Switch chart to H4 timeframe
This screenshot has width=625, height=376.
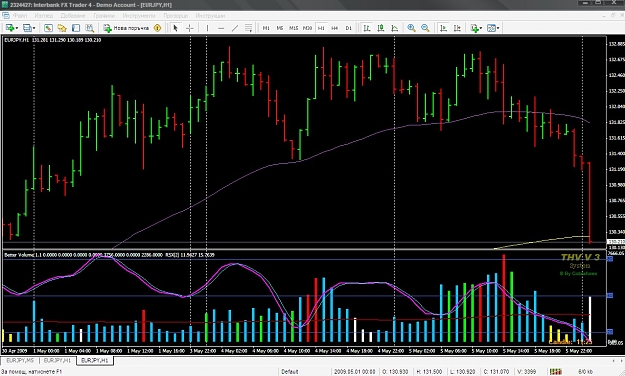(x=335, y=28)
